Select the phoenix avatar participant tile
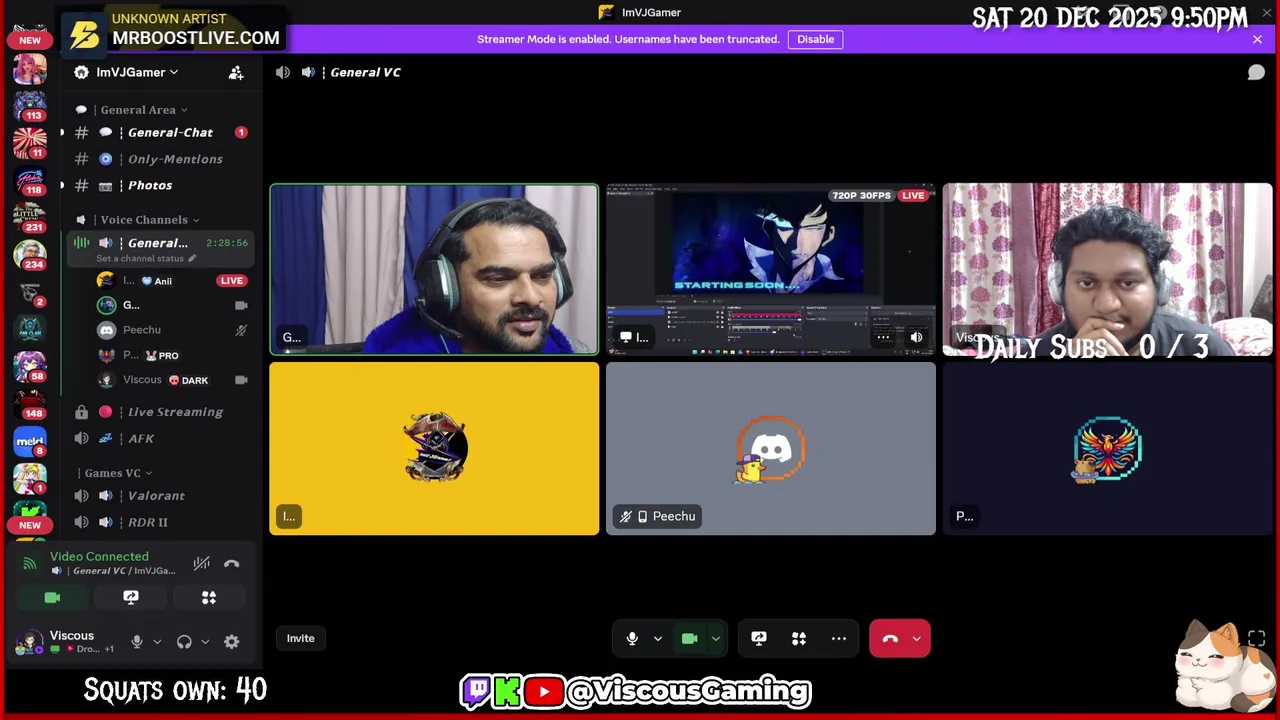The image size is (1280, 720). click(x=1107, y=448)
